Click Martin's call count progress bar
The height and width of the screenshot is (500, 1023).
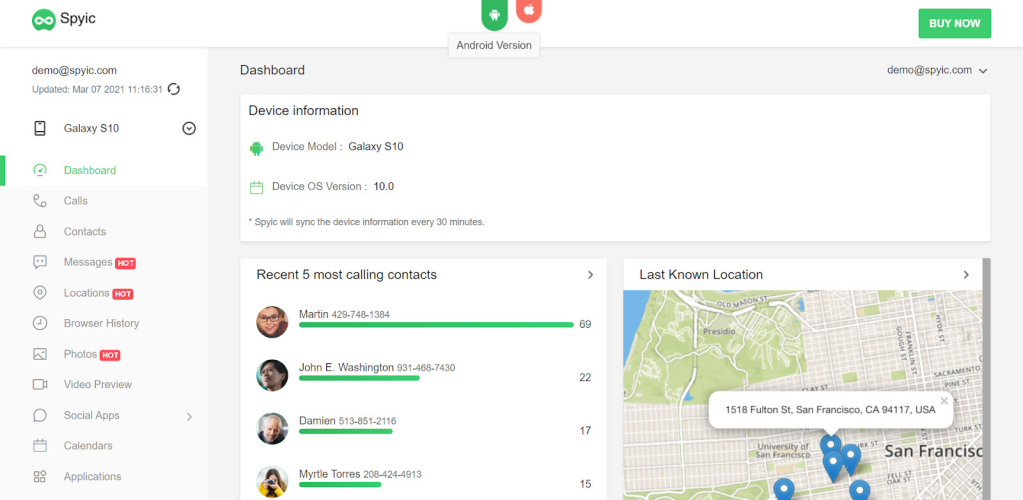coord(436,324)
